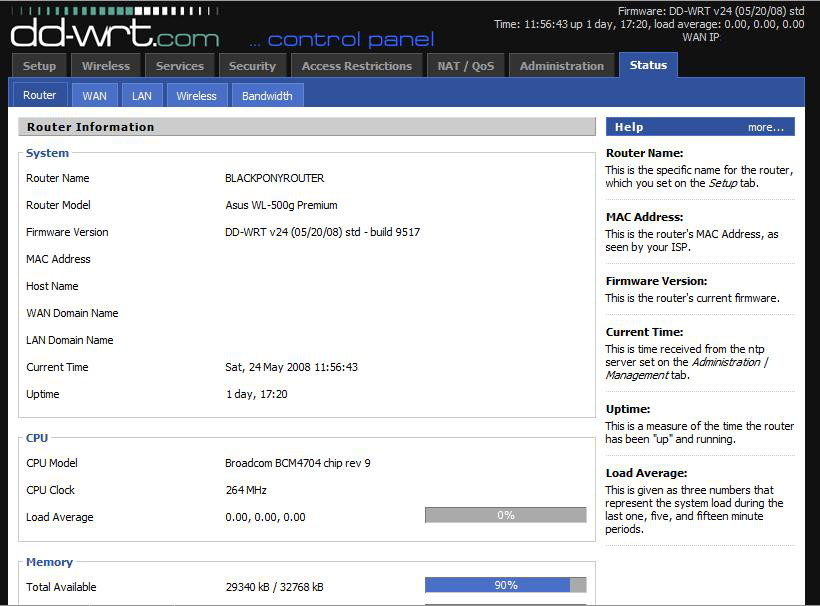The width and height of the screenshot is (820, 606).
Task: Select the NAT / QoS tab
Action: (465, 66)
